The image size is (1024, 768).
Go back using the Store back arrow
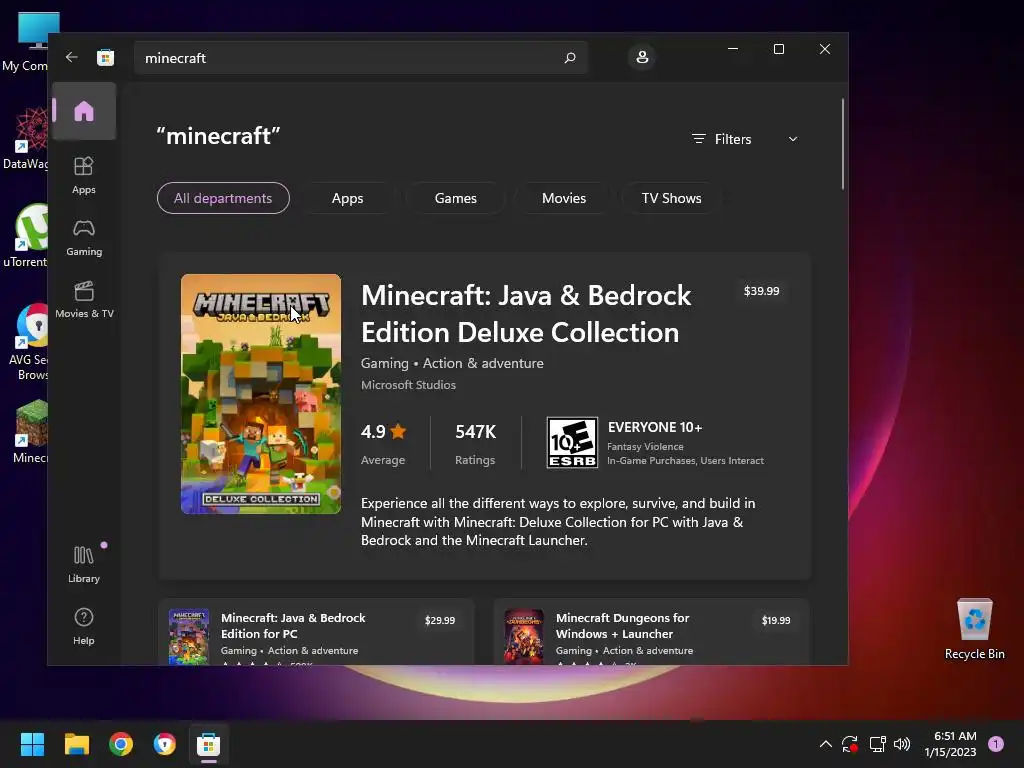(x=72, y=57)
